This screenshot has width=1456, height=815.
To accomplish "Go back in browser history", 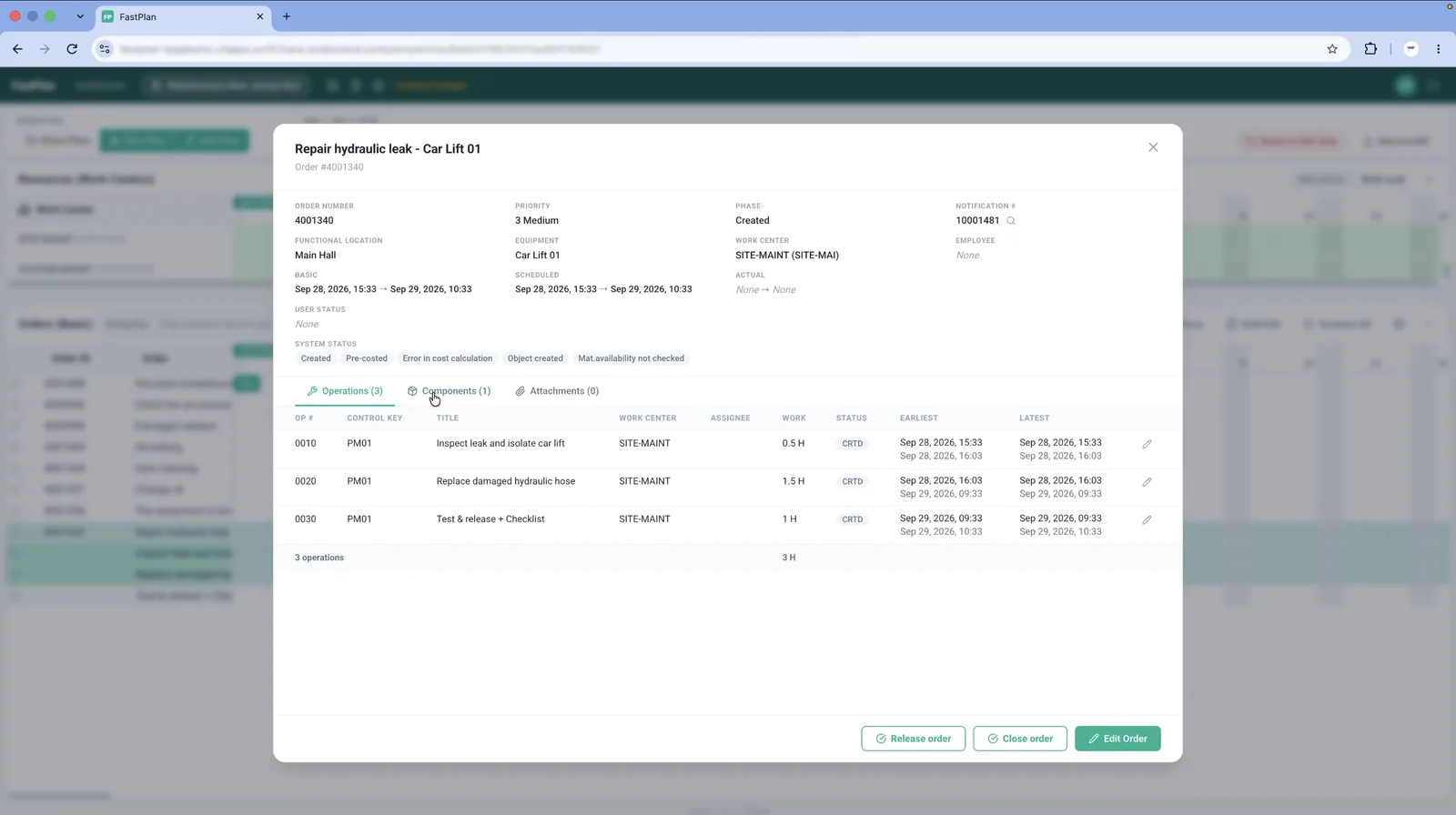I will click(x=18, y=49).
